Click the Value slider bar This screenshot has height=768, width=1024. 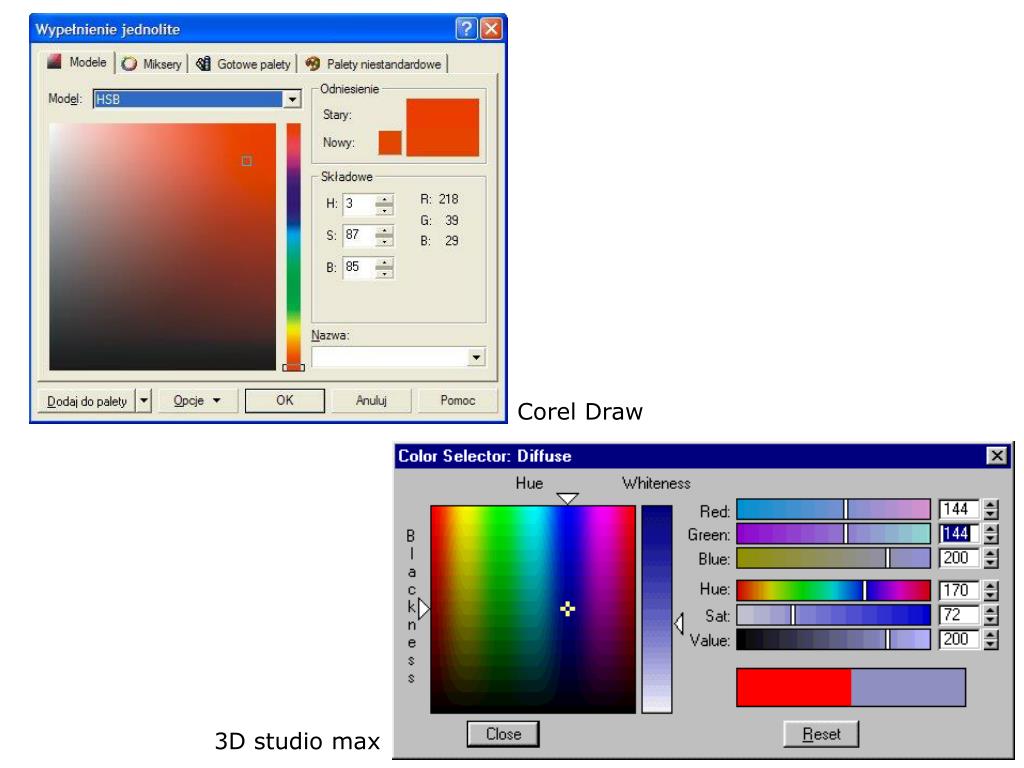[x=833, y=639]
